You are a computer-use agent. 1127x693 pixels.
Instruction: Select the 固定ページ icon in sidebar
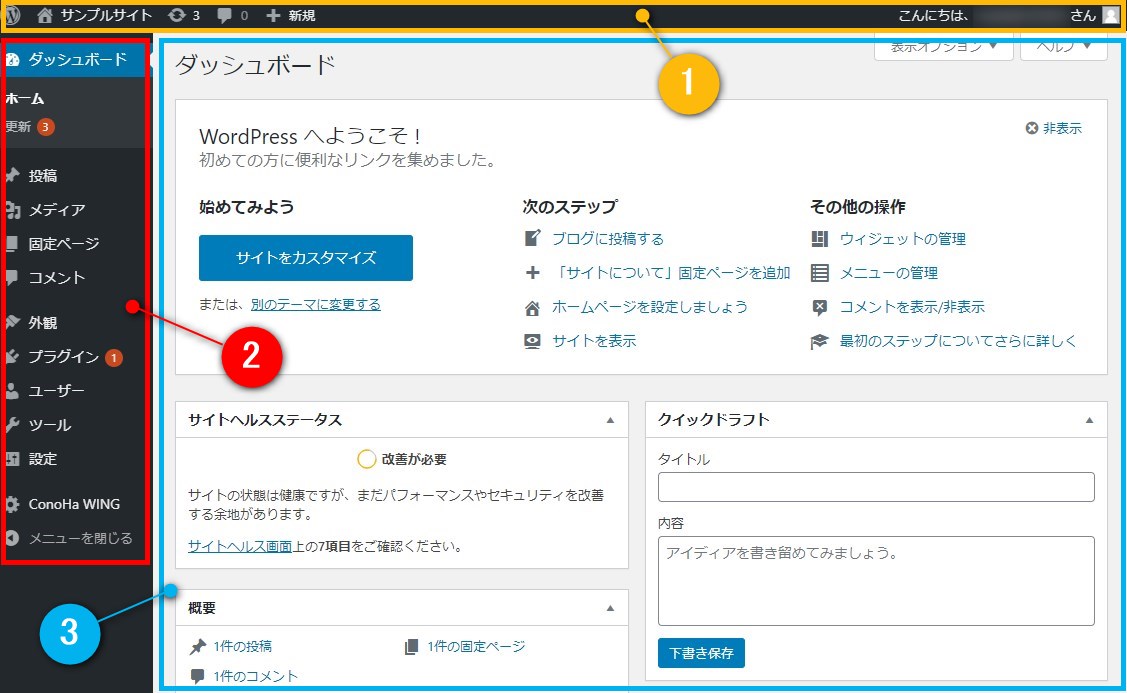coord(12,244)
